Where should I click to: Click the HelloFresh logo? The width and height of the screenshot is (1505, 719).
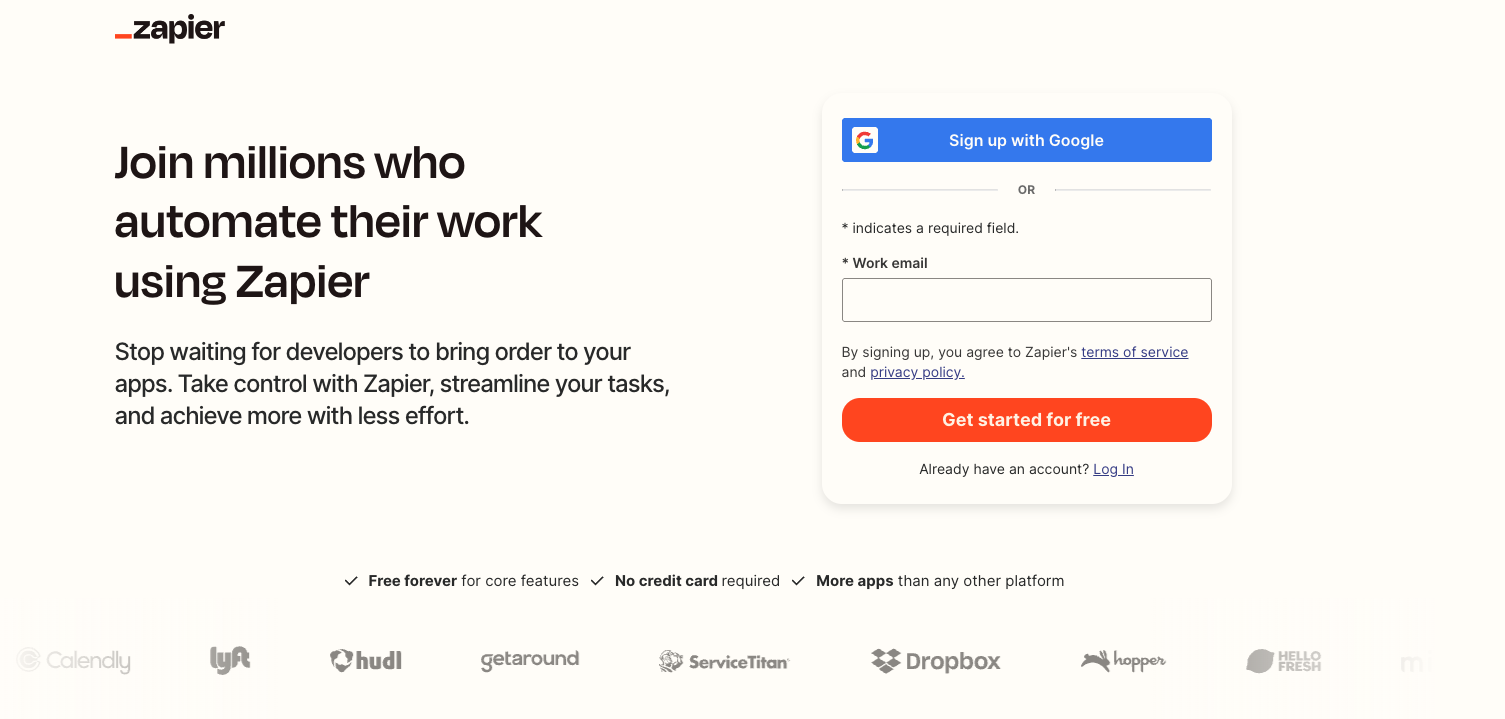1284,661
